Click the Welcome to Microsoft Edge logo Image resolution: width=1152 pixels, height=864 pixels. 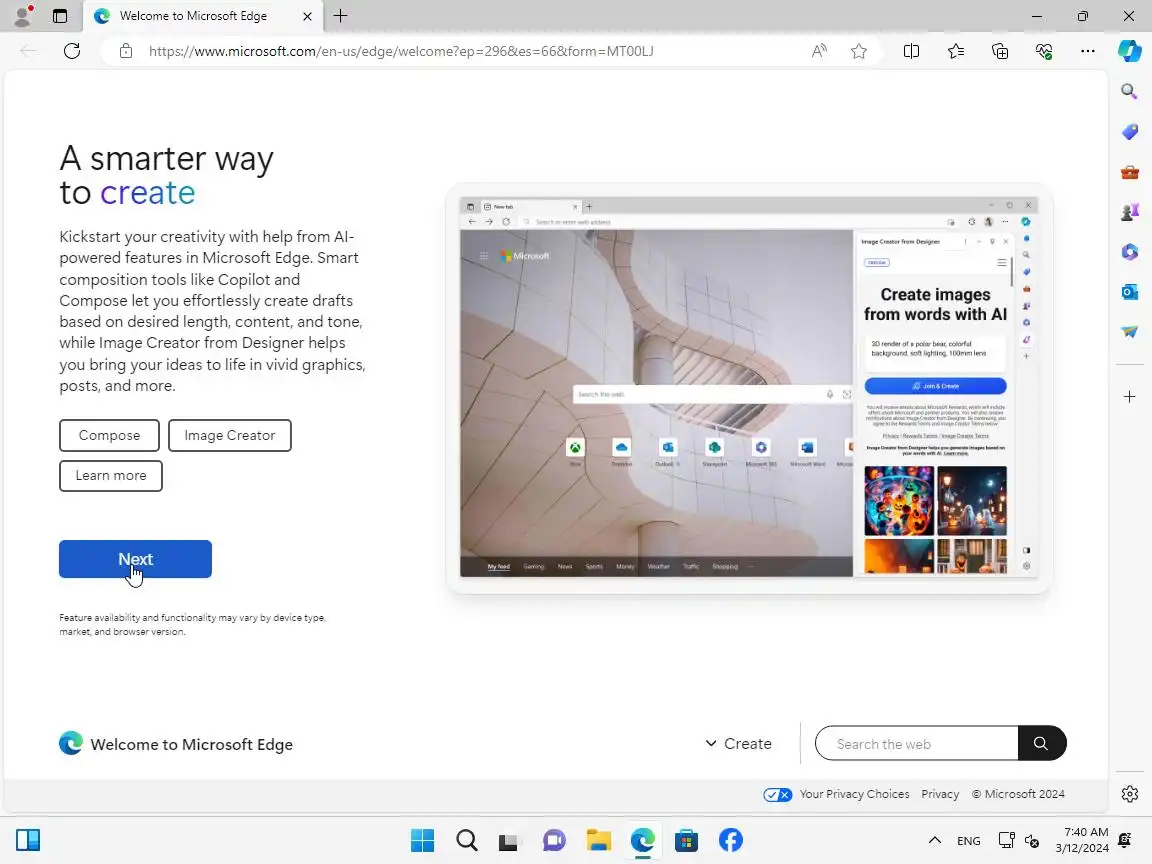[x=176, y=744]
